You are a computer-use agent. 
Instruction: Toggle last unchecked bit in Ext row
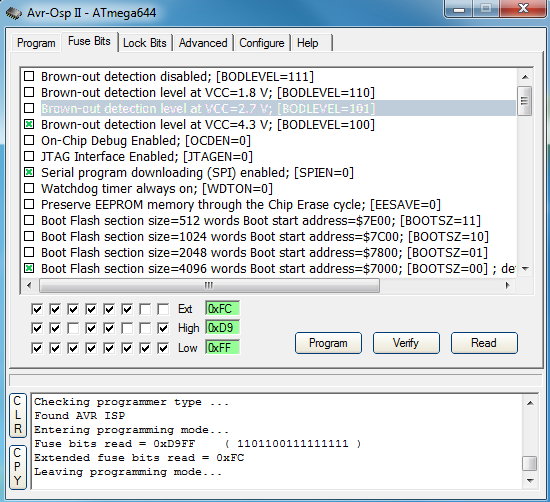[163, 309]
